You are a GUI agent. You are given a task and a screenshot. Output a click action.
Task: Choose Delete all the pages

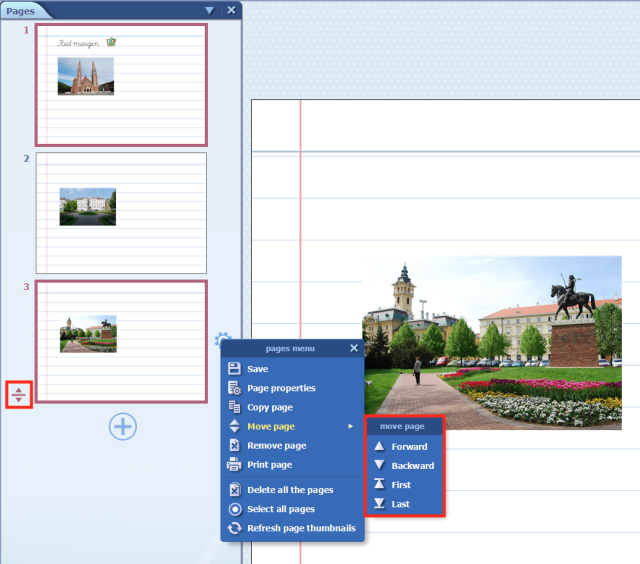pos(290,490)
